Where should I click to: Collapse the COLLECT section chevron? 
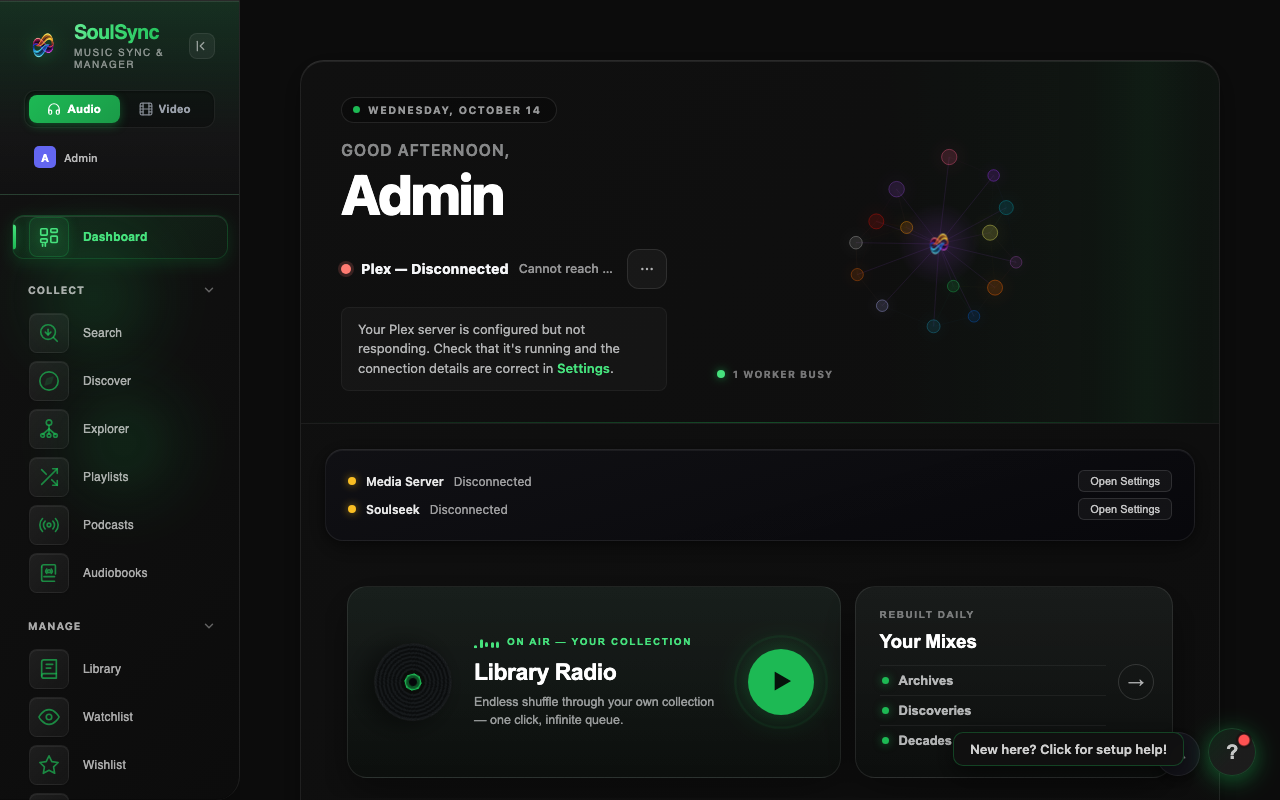pyautogui.click(x=209, y=290)
